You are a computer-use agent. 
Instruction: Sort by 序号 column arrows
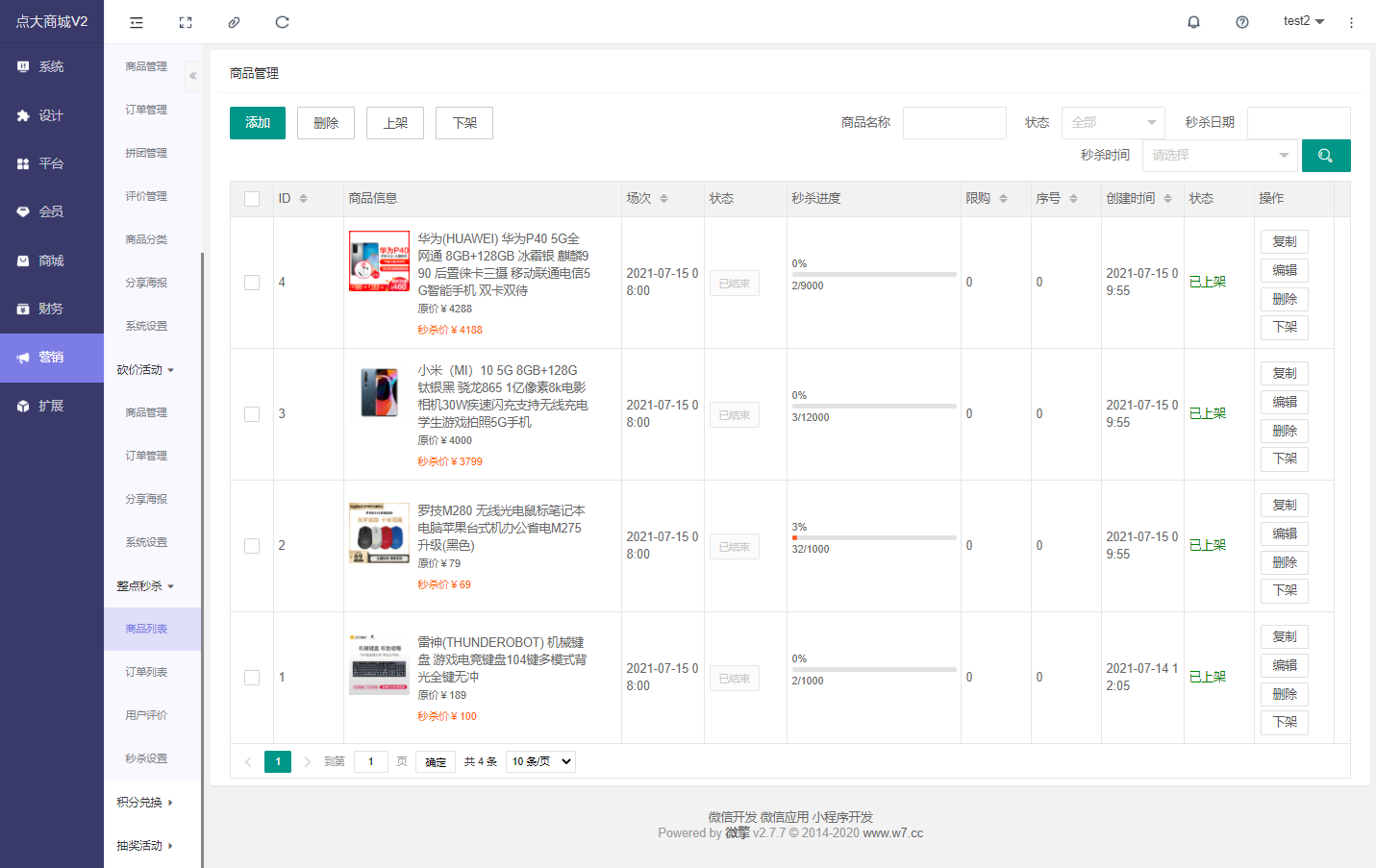tap(1073, 198)
